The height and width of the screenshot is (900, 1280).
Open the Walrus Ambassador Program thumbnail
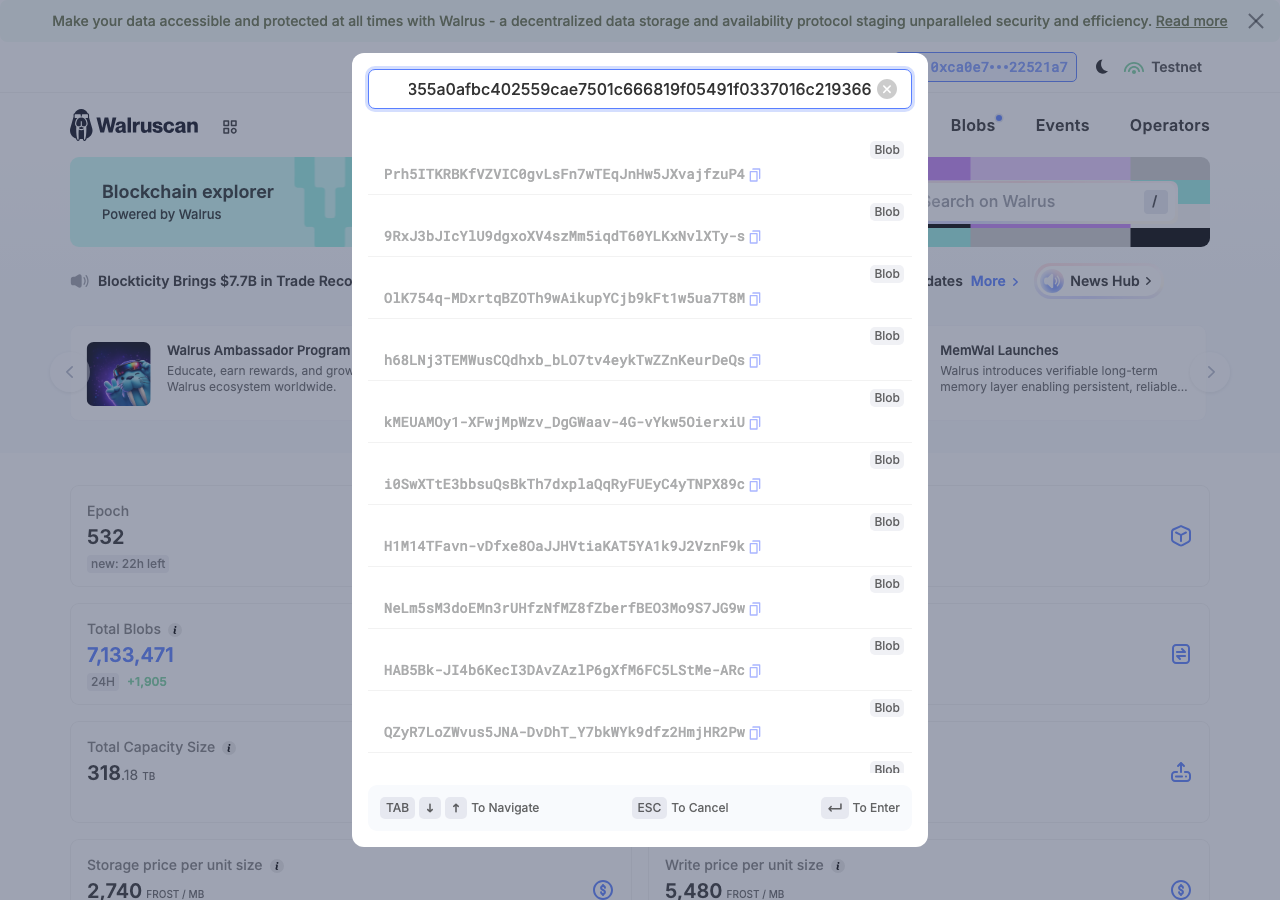(x=119, y=374)
